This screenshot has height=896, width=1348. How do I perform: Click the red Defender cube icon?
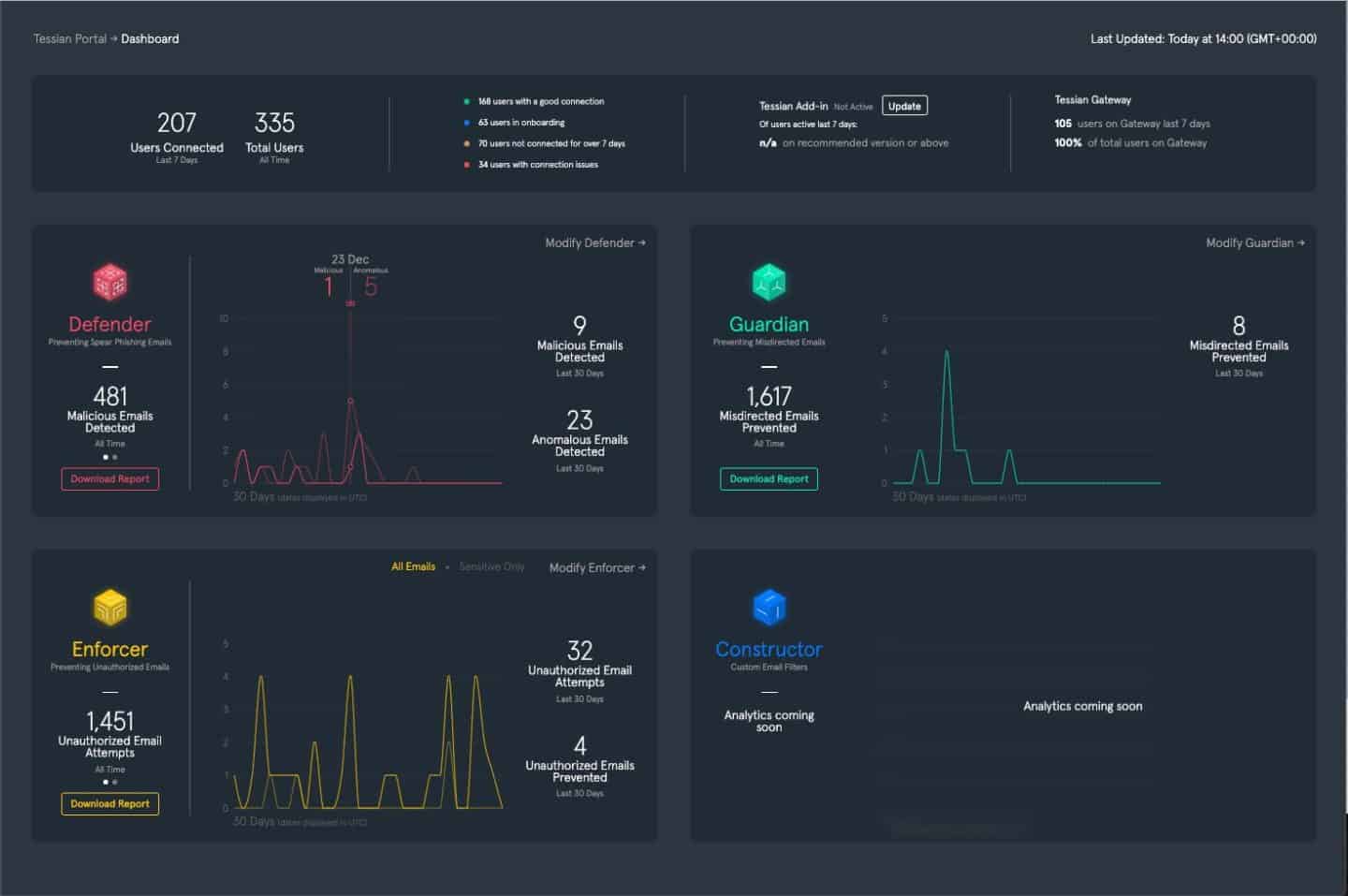pyautogui.click(x=110, y=282)
